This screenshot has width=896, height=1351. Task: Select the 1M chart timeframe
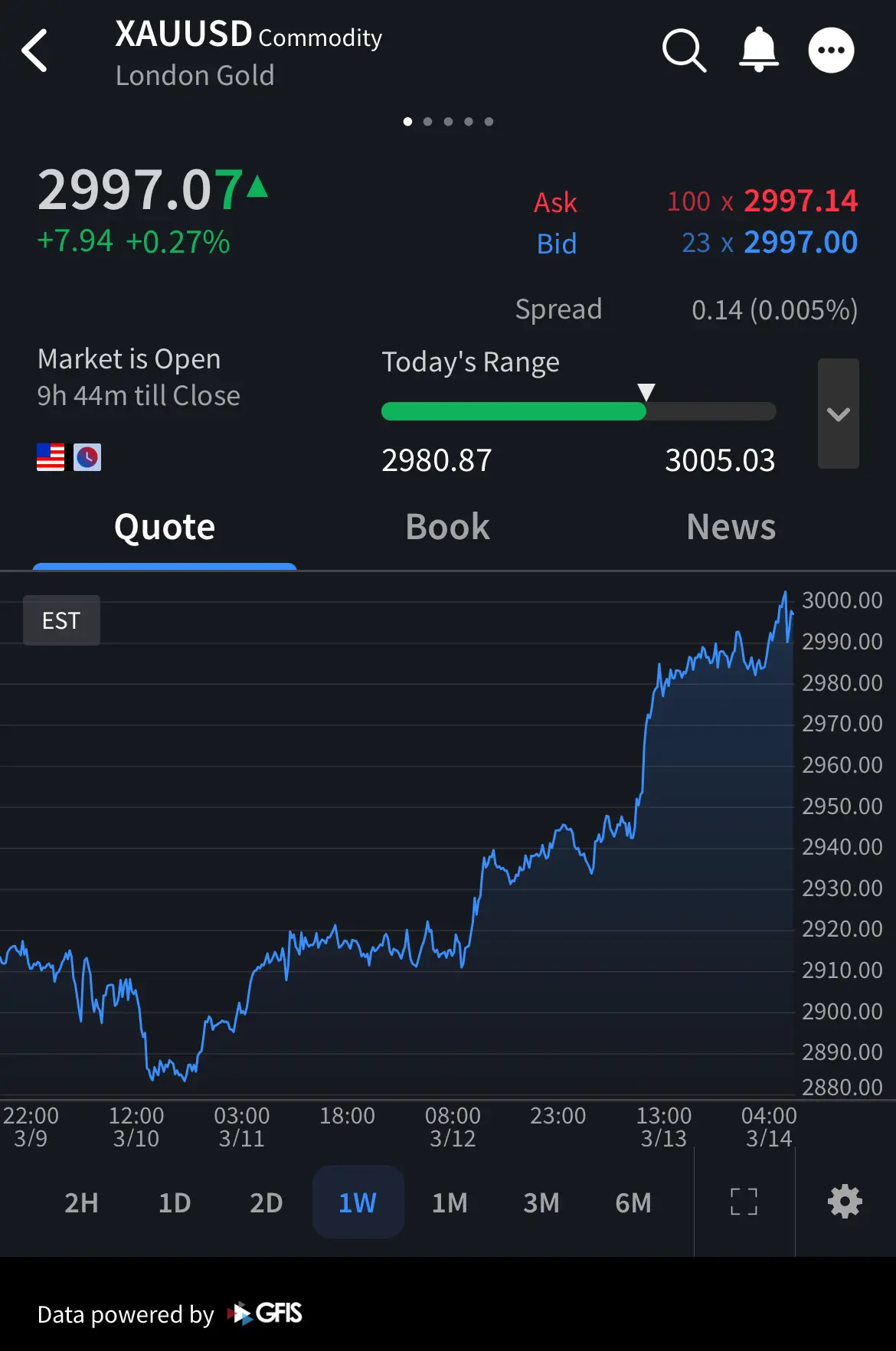point(450,1202)
